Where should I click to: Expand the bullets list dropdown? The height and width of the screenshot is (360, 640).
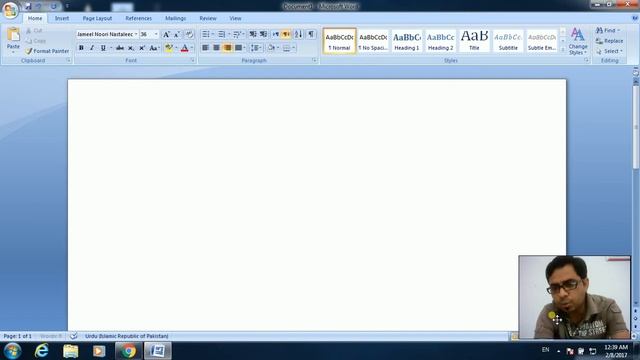click(213, 34)
